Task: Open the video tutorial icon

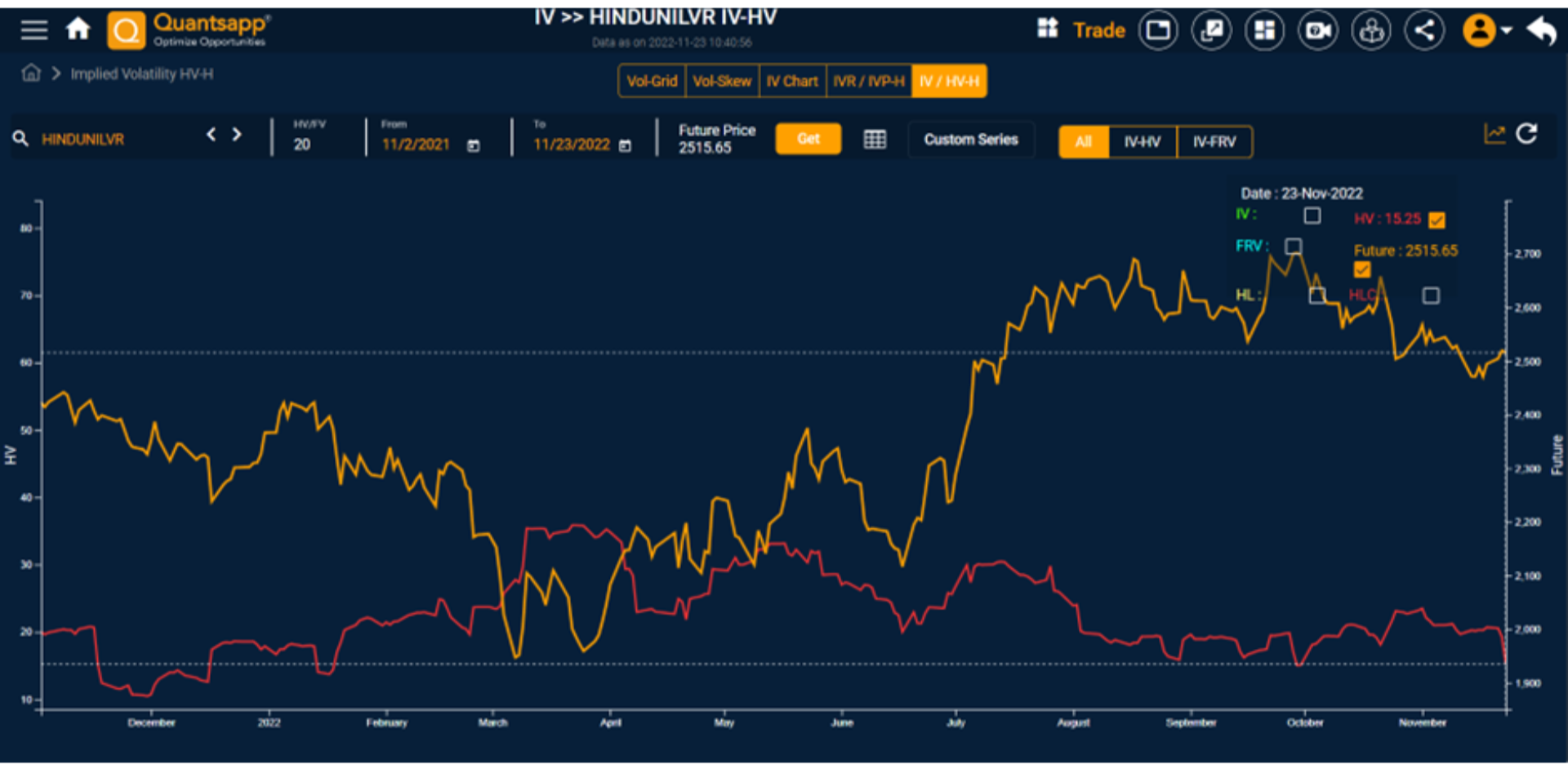Action: [1317, 29]
